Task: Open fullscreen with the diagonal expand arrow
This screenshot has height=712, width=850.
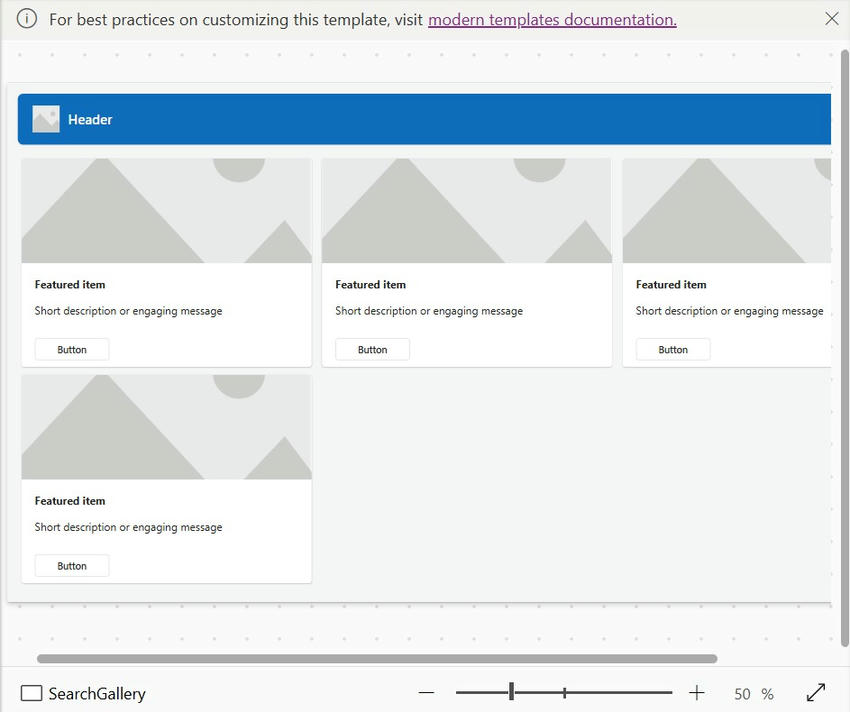Action: (x=816, y=693)
